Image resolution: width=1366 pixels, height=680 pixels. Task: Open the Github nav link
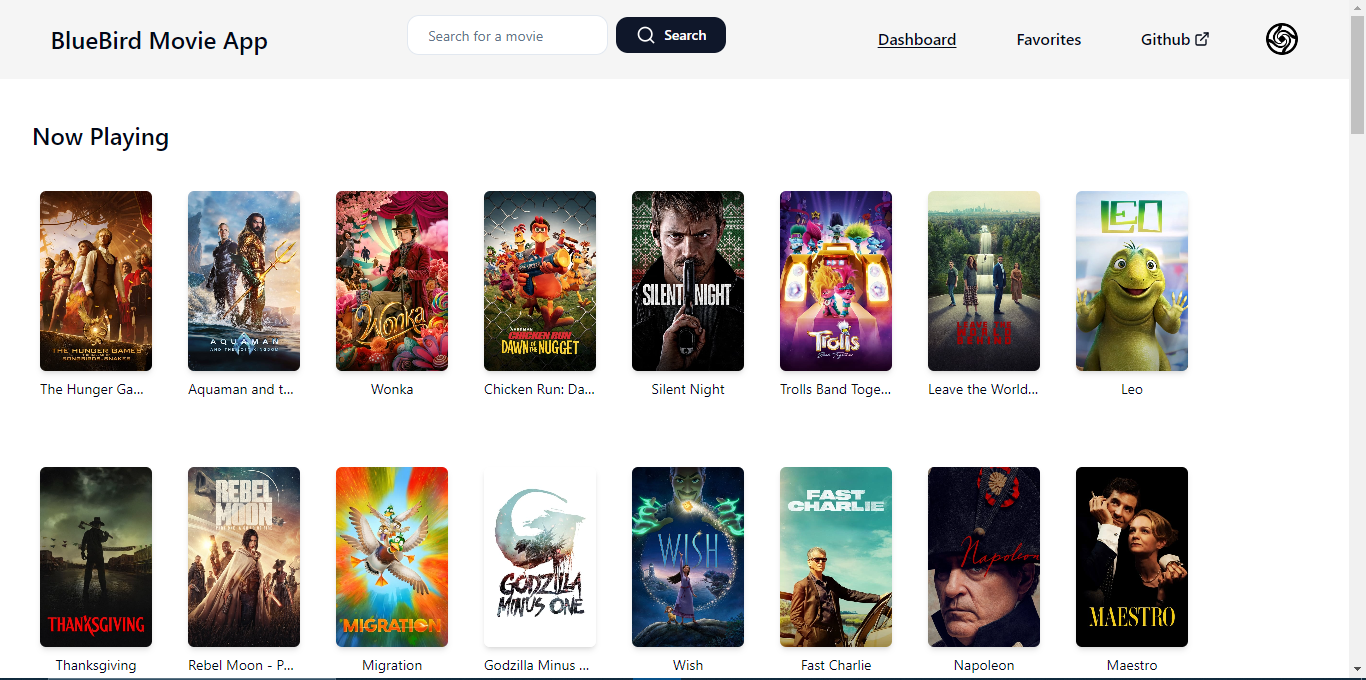tap(1175, 39)
